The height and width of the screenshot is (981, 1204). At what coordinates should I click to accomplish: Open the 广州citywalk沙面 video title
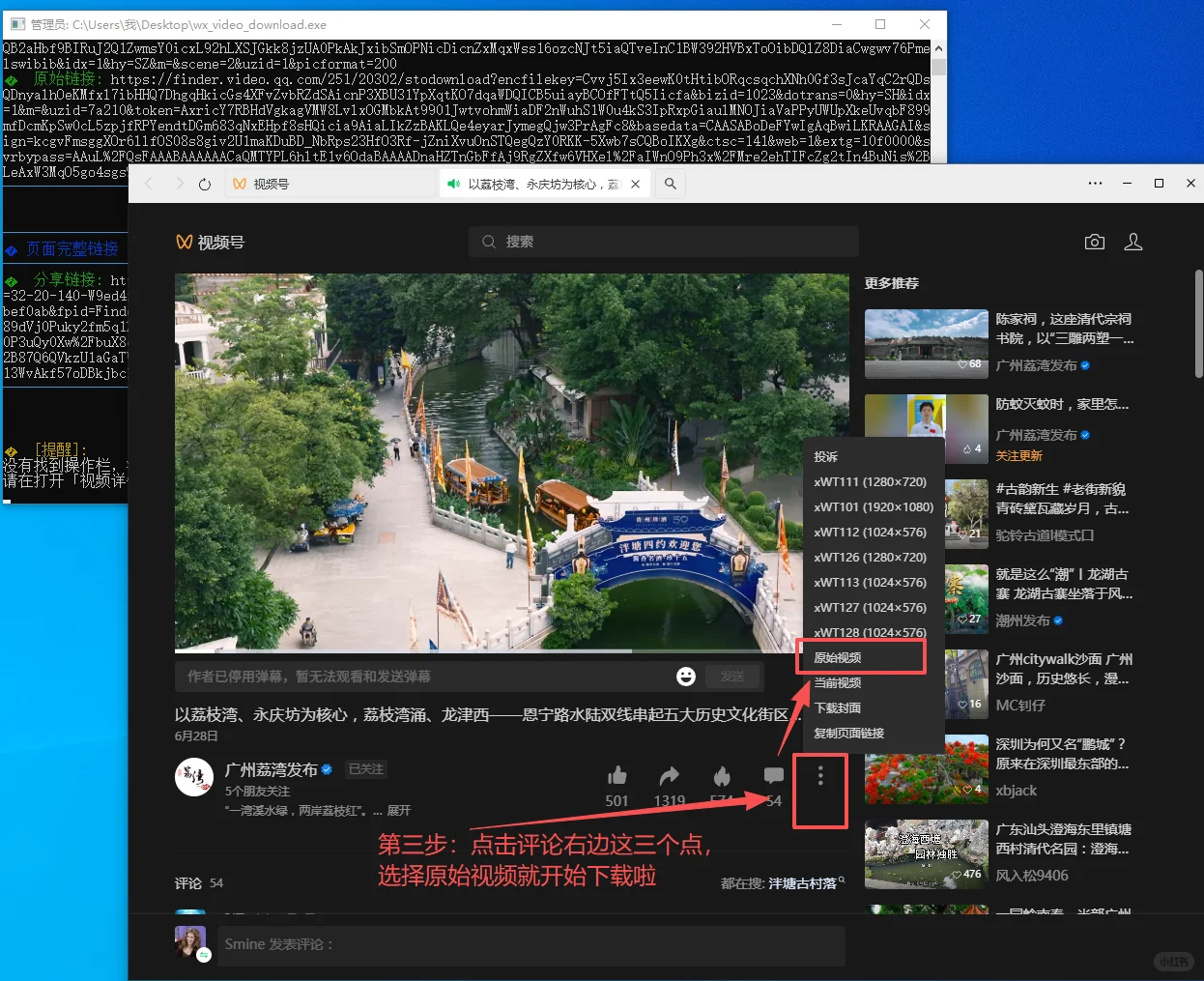tap(1064, 669)
